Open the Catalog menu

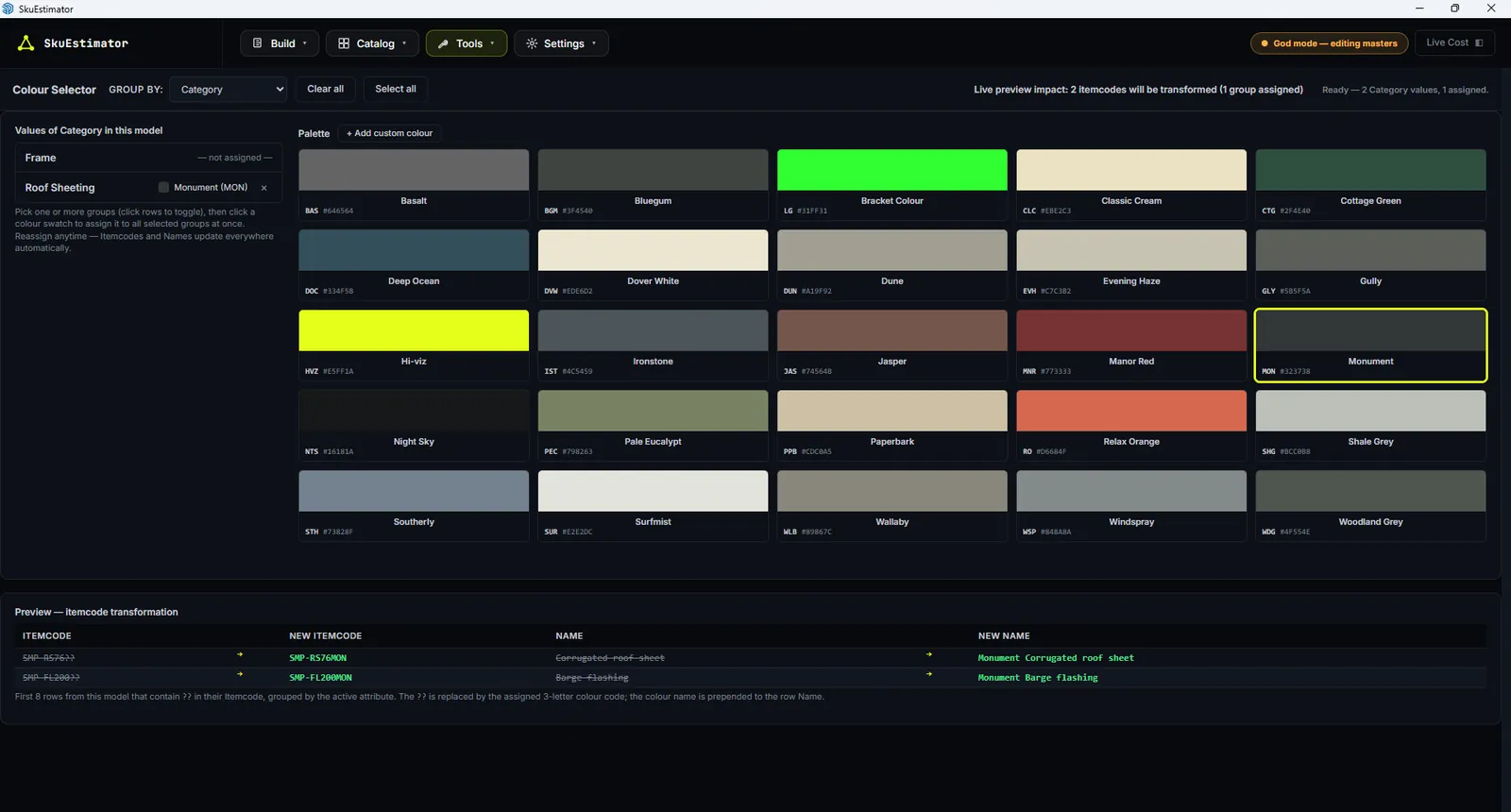tap(372, 43)
